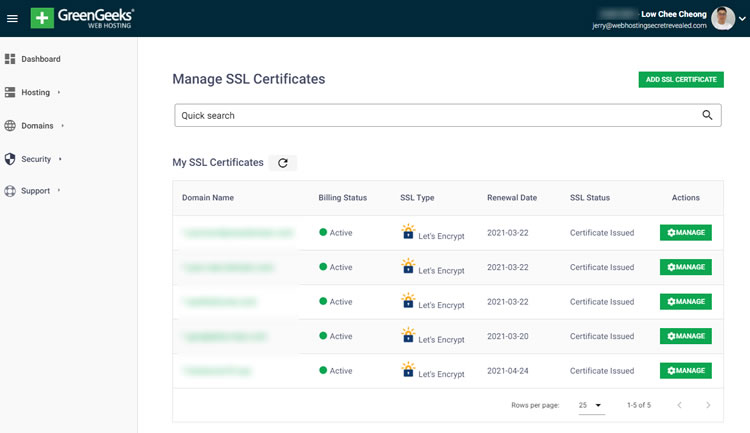Expand the Hosting submenu arrow
This screenshot has height=433, width=750.
click(59, 92)
